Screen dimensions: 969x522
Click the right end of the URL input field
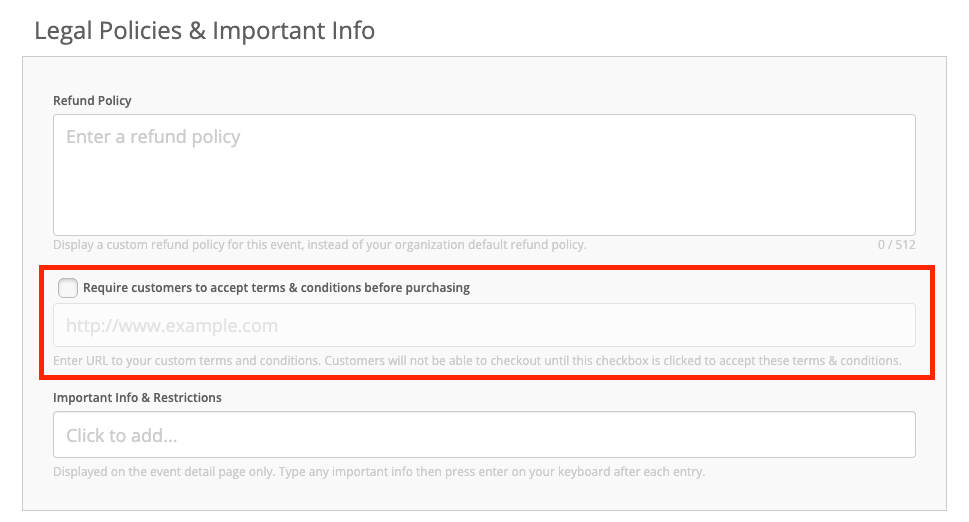coord(890,325)
